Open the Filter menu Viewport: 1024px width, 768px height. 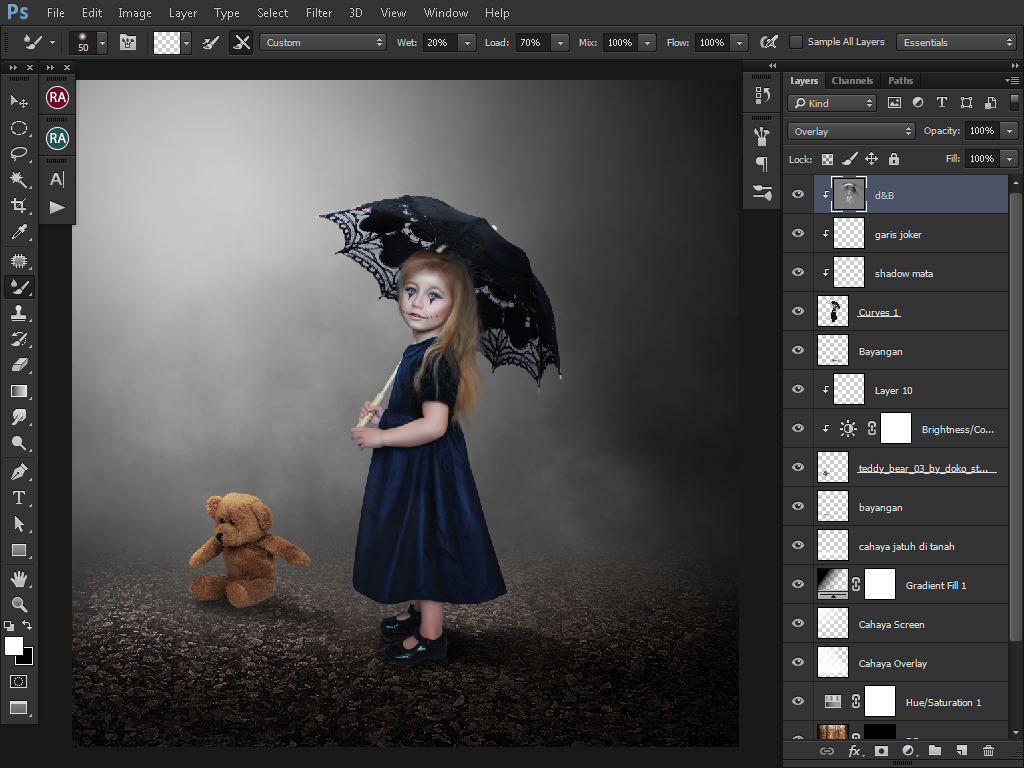[319, 13]
